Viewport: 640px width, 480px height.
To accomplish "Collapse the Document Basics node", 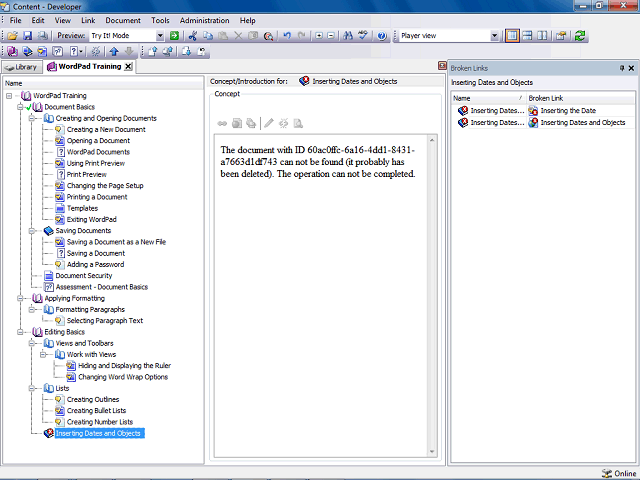I will coord(20,107).
